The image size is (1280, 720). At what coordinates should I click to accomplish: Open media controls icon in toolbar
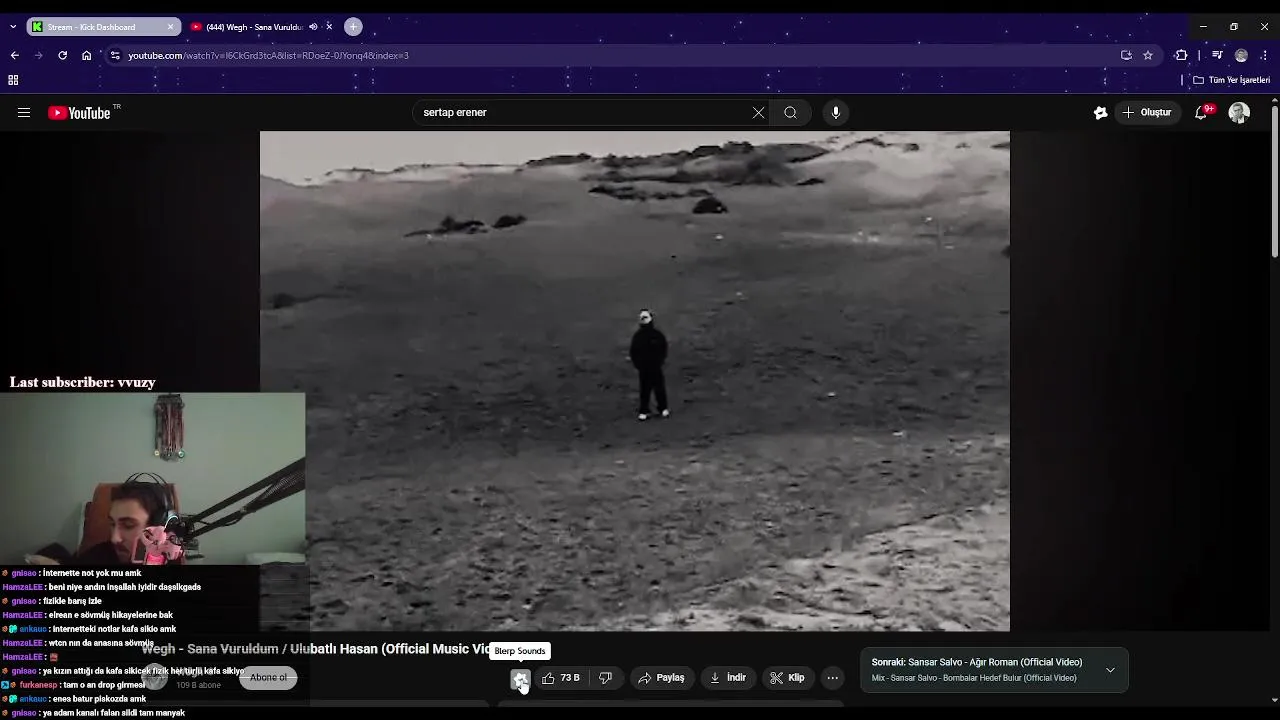pyautogui.click(x=1217, y=55)
